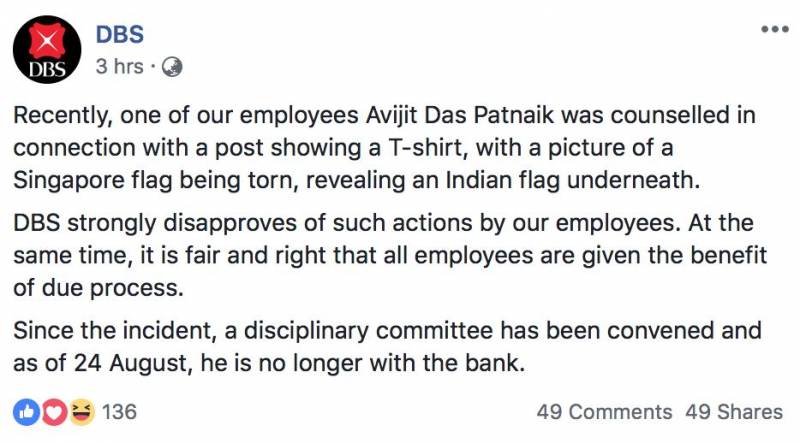The height and width of the screenshot is (443, 800).
Task: Click the "3 hrs" post timestamp
Action: (120, 67)
